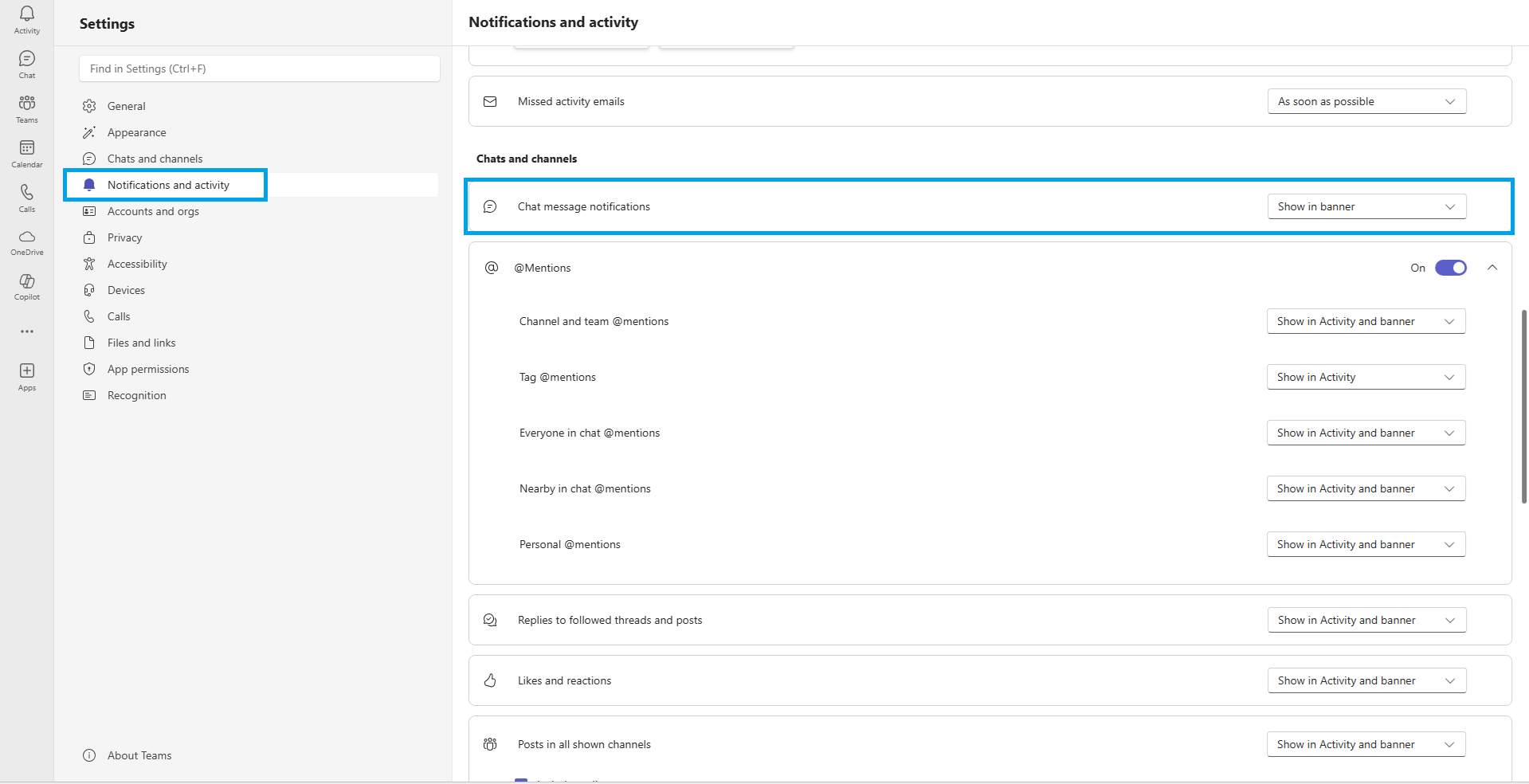Open Channel and team @mentions dropdown
The image size is (1529, 784).
[x=1366, y=321]
